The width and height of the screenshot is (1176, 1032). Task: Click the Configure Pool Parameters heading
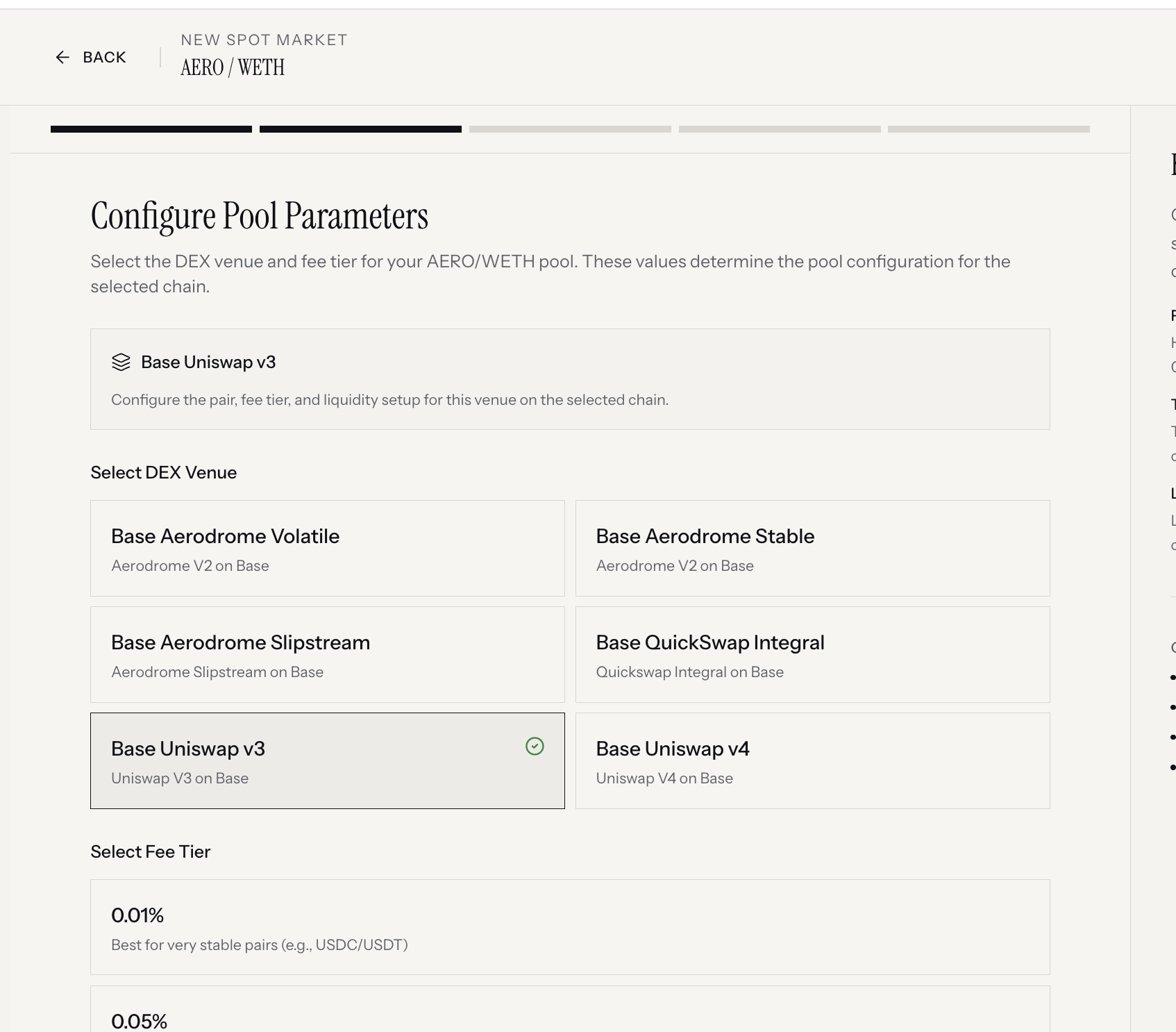click(x=260, y=216)
